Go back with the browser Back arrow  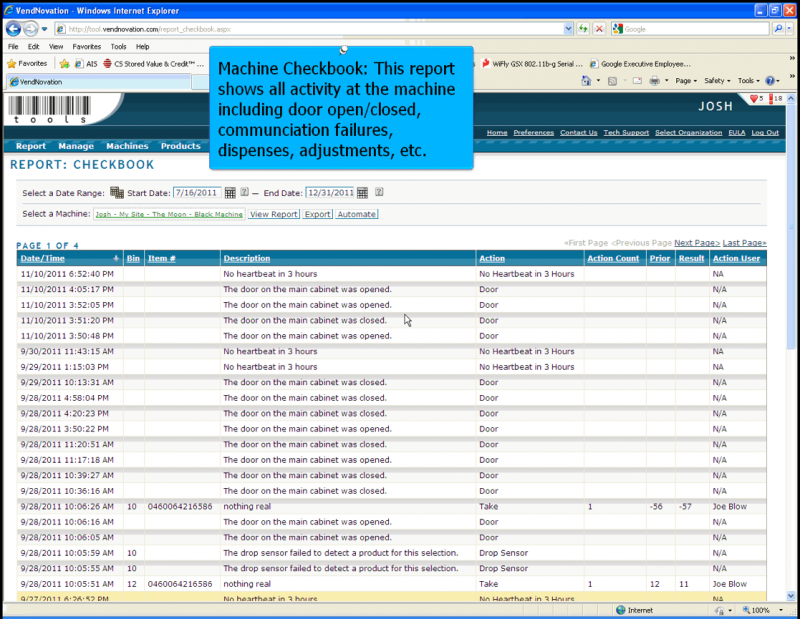(x=14, y=29)
